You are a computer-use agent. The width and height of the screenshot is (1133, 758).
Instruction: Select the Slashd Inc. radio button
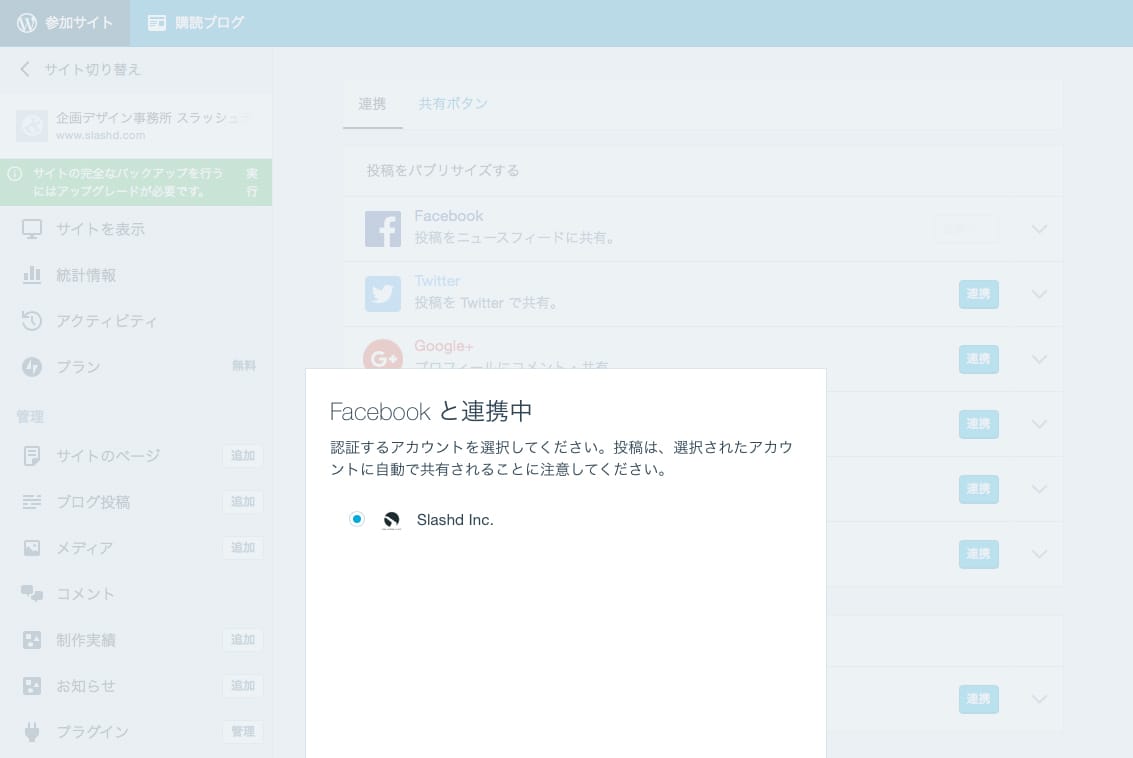357,519
